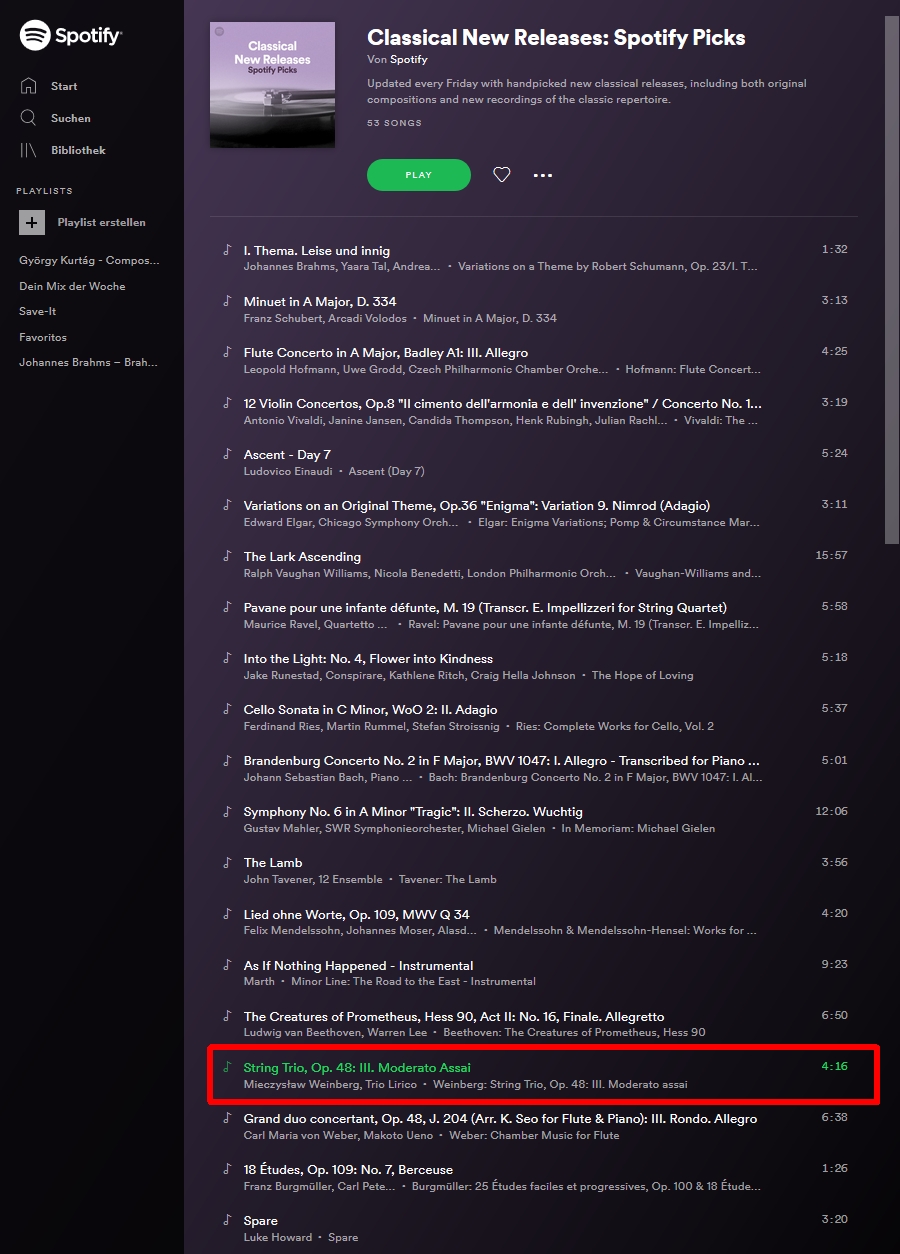Click note icon beside The Lark Ascending
This screenshot has width=900, height=1254.
coord(227,556)
